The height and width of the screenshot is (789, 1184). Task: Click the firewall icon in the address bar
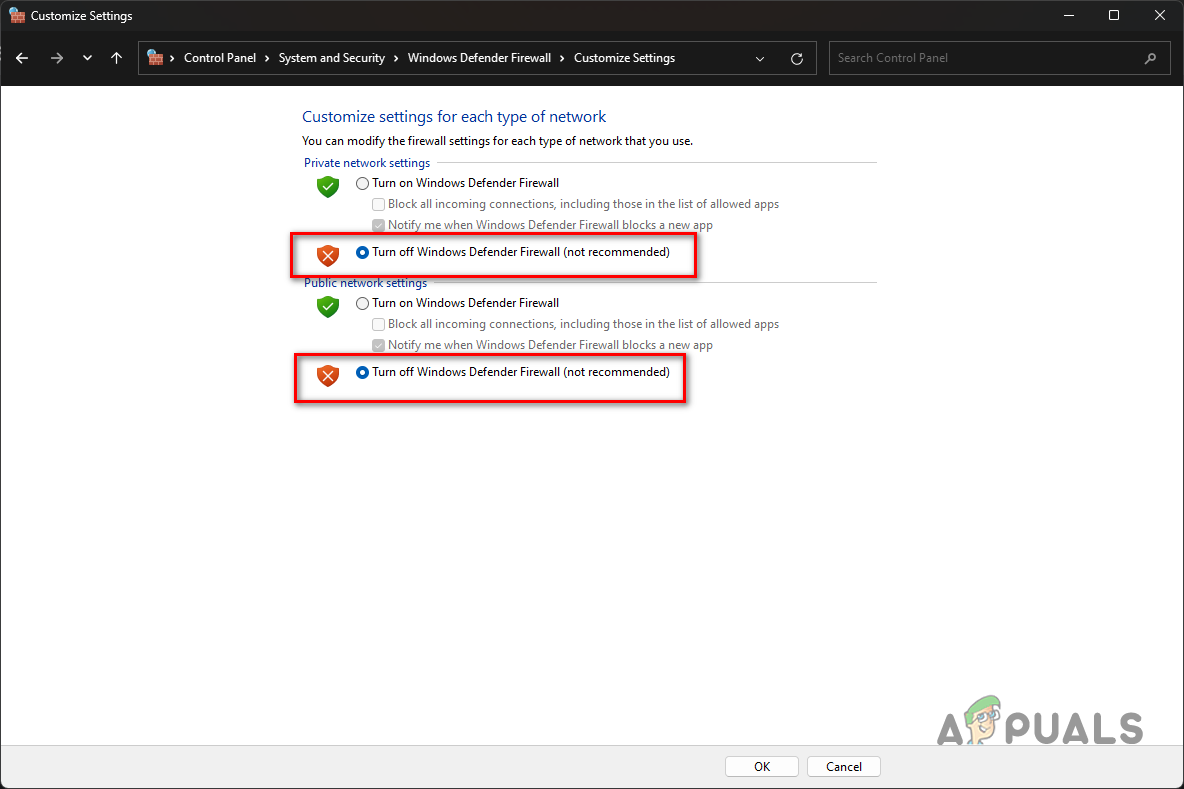[155, 58]
